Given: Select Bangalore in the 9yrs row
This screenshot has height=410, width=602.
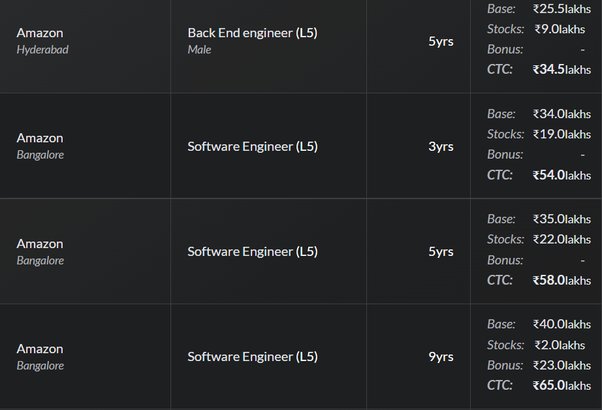Looking at the screenshot, I should tap(40, 366).
